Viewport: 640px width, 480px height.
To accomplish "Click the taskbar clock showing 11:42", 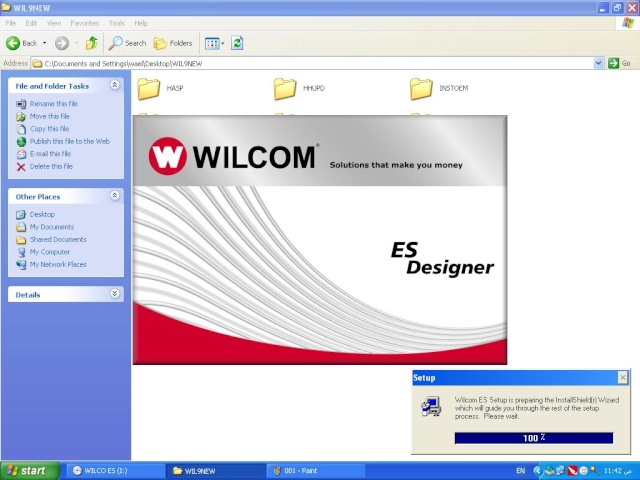I will (x=618, y=471).
